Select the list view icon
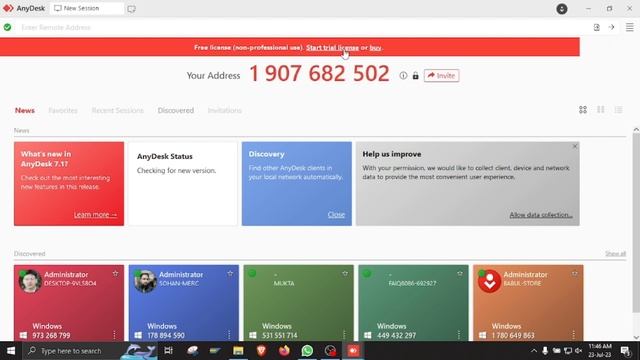This screenshot has width=640, height=360. [x=619, y=110]
